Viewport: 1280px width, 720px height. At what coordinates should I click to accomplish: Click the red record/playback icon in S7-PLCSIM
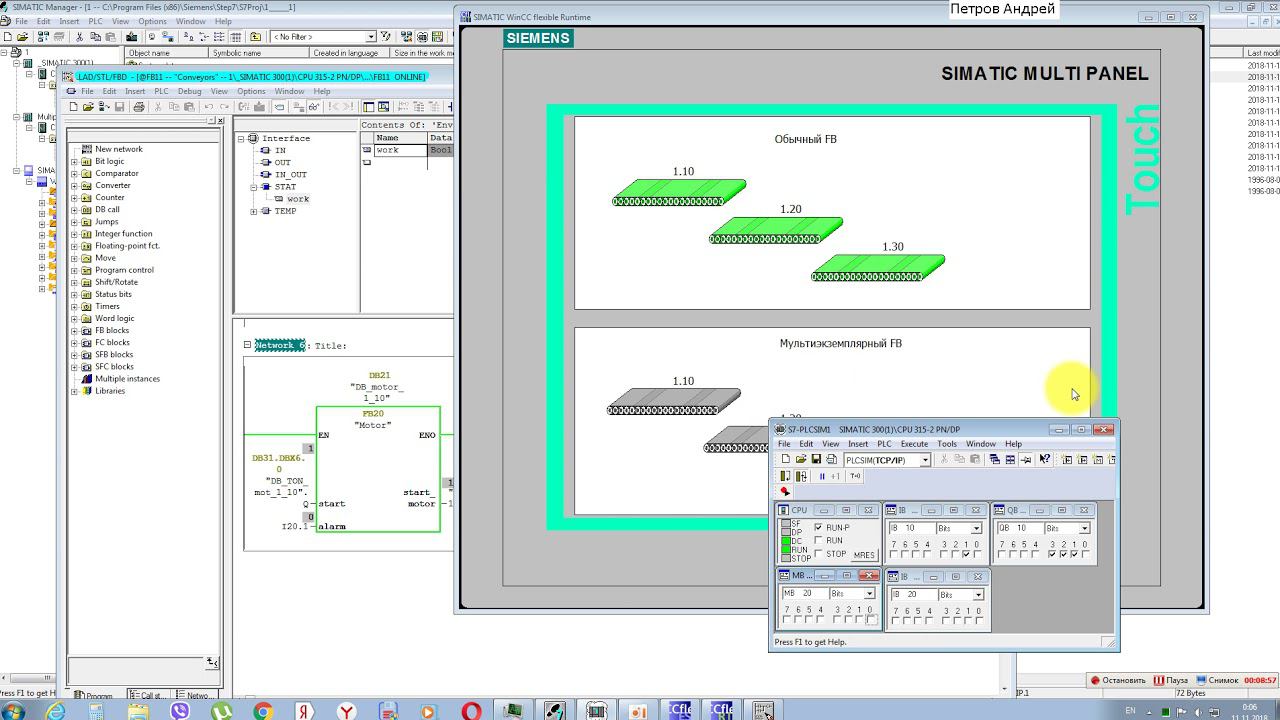click(x=785, y=491)
